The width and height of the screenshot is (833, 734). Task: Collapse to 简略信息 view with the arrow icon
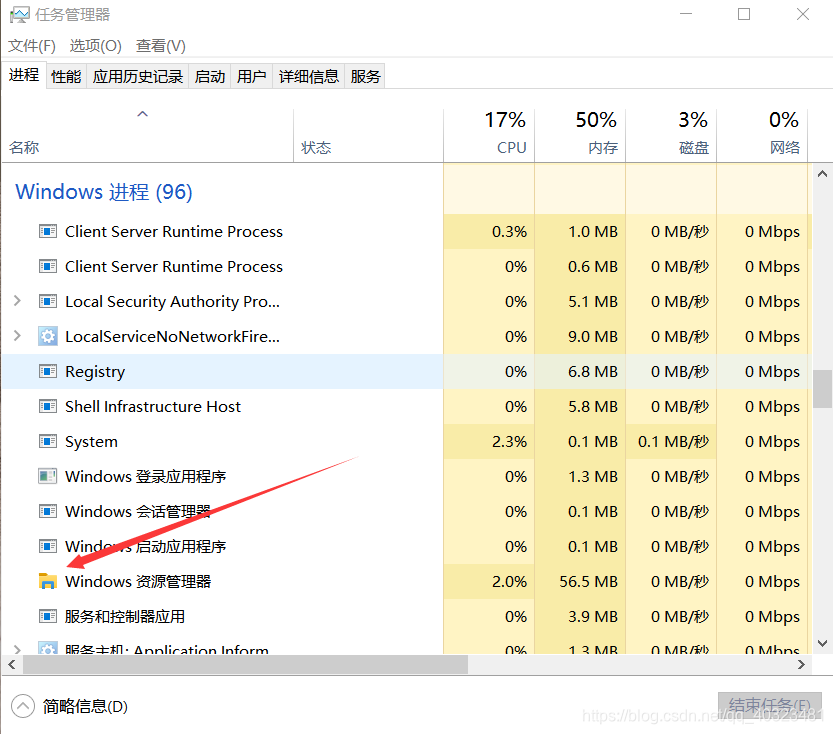[23, 706]
